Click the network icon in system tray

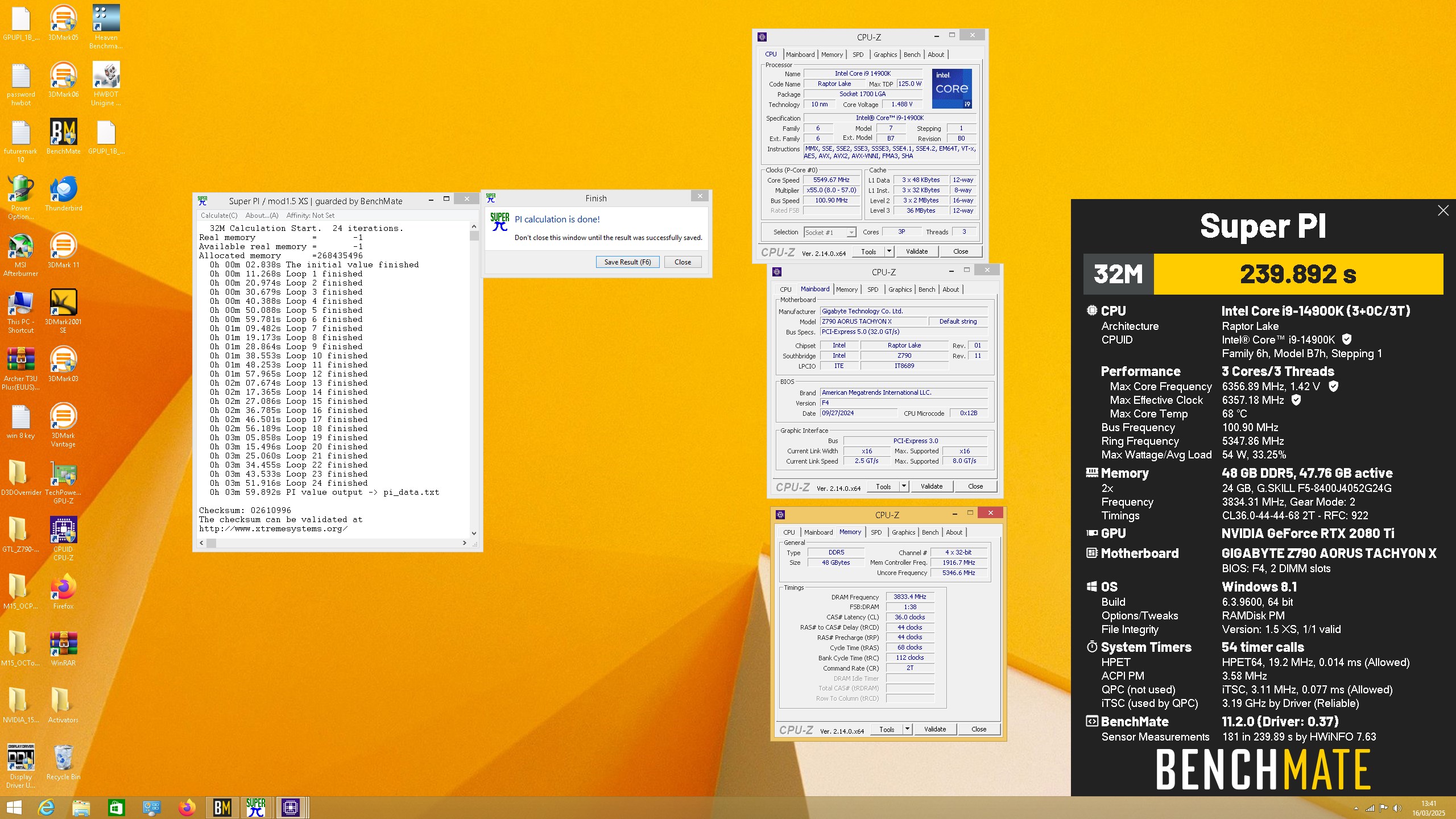[1370, 808]
